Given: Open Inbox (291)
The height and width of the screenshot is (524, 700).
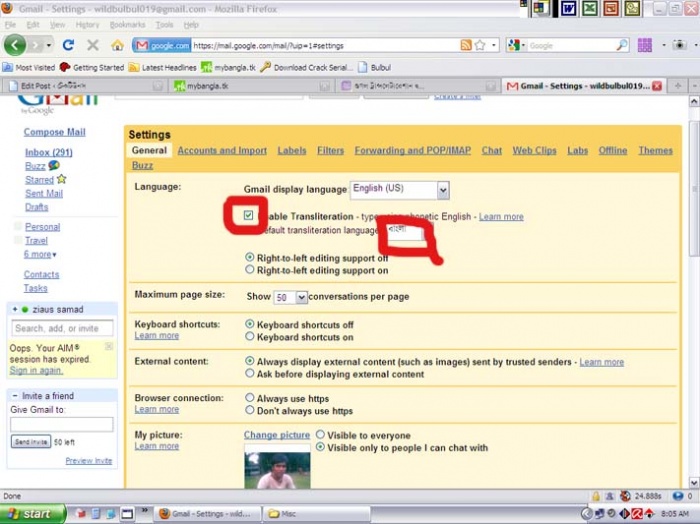Looking at the screenshot, I should pos(49,152).
